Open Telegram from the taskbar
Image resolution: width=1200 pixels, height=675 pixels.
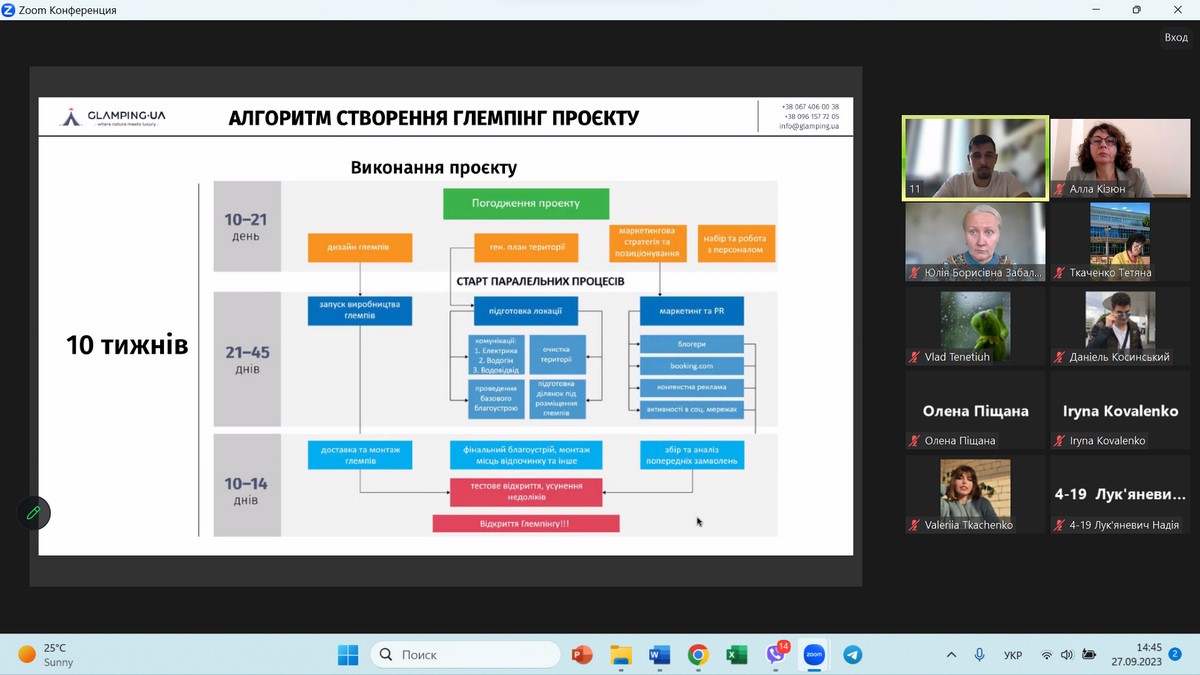[x=852, y=655]
